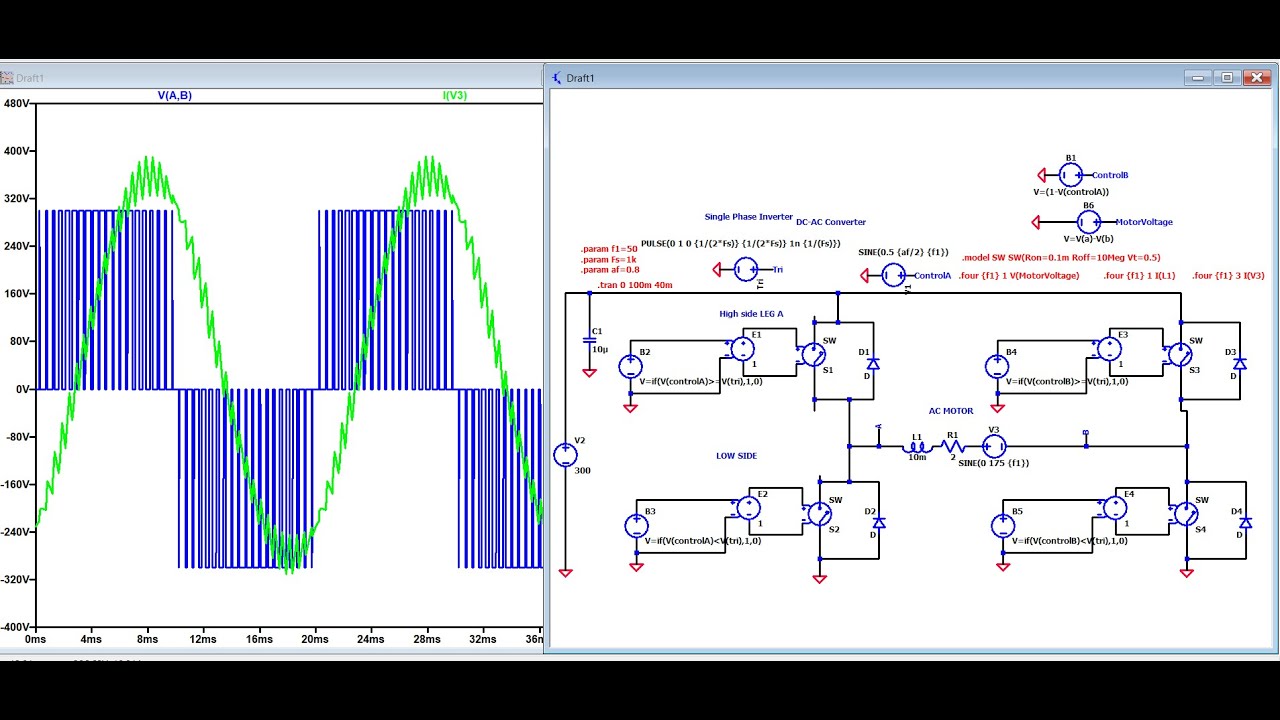Click the PULSE source value text
This screenshot has width=1280, height=720.
coord(740,243)
